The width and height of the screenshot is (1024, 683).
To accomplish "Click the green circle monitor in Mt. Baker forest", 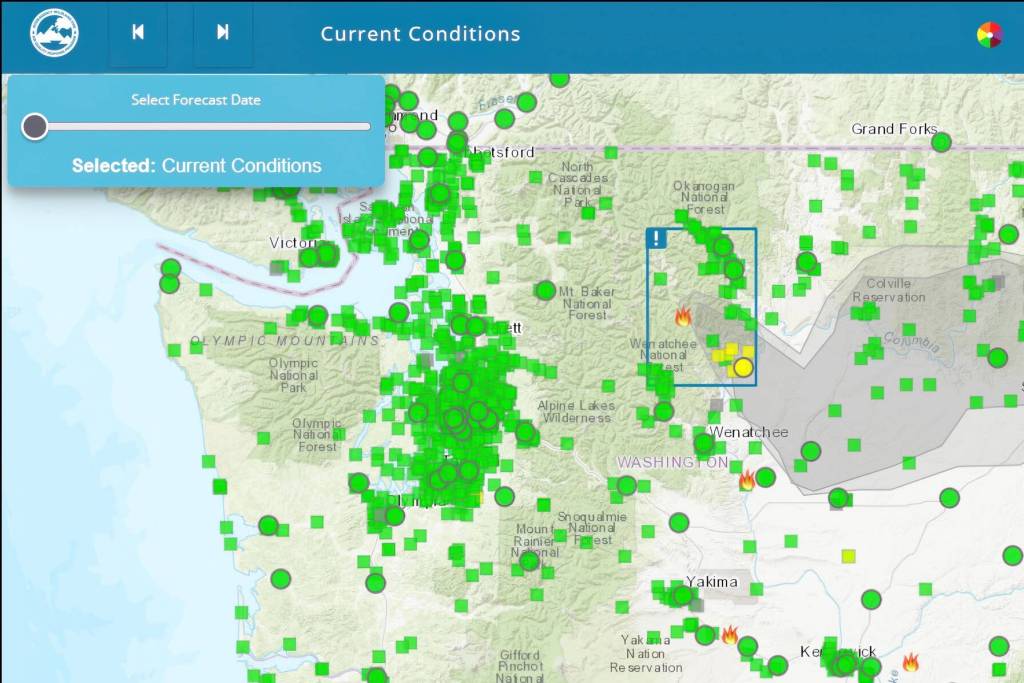I will pos(545,291).
